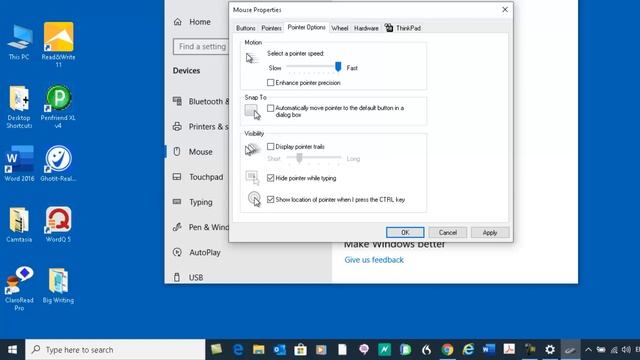The width and height of the screenshot is (640, 360).
Task: Click the Type here to search box
Action: (x=115, y=350)
